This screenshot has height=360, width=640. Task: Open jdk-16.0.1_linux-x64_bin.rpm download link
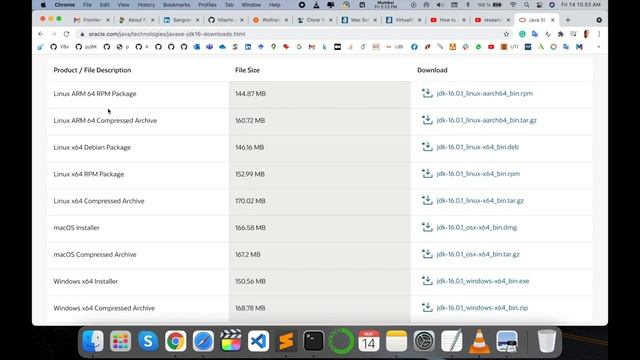[x=478, y=174]
